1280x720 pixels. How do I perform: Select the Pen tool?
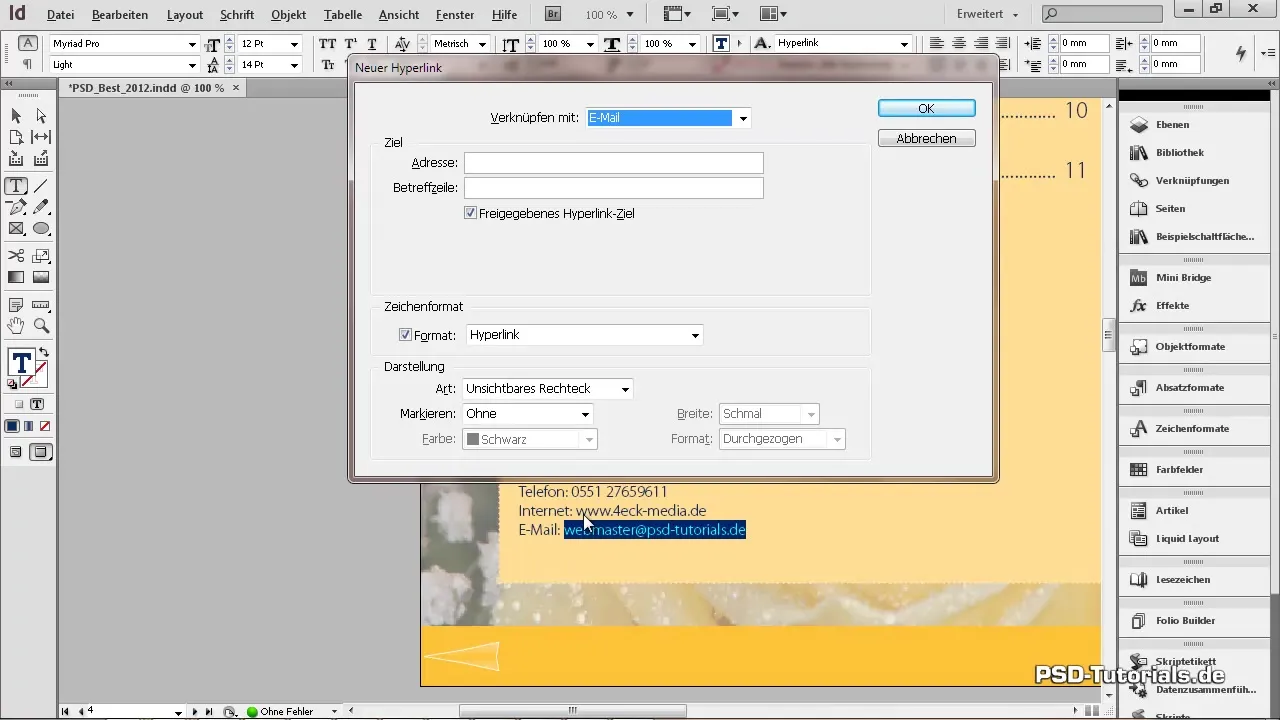tap(16, 207)
